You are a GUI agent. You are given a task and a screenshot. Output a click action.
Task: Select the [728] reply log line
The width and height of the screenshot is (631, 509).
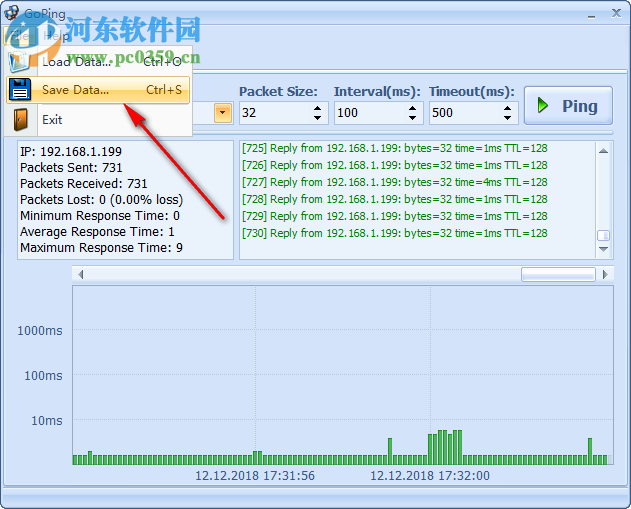[x=394, y=199]
